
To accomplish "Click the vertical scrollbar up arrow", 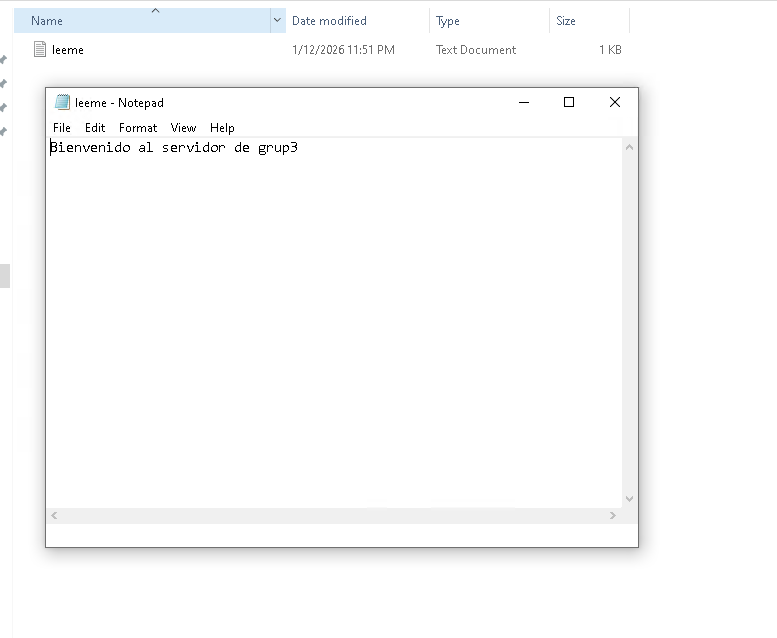I will click(629, 148).
